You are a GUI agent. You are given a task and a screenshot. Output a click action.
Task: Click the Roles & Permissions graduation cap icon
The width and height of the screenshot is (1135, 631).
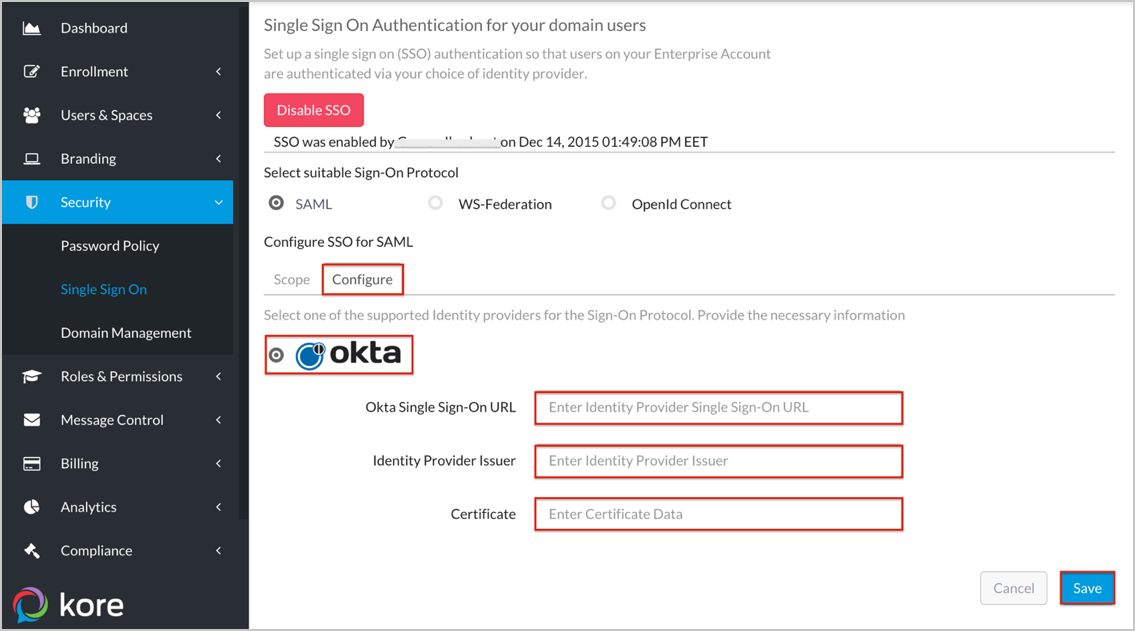pyautogui.click(x=32, y=377)
